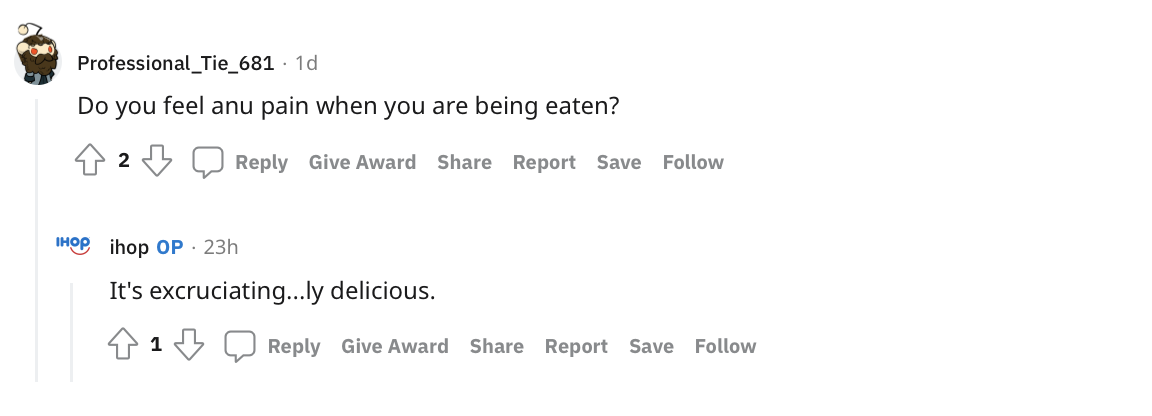Viewport: 1152px width, 416px height.
Task: Downvote ihop's reply comment
Action: [189, 346]
